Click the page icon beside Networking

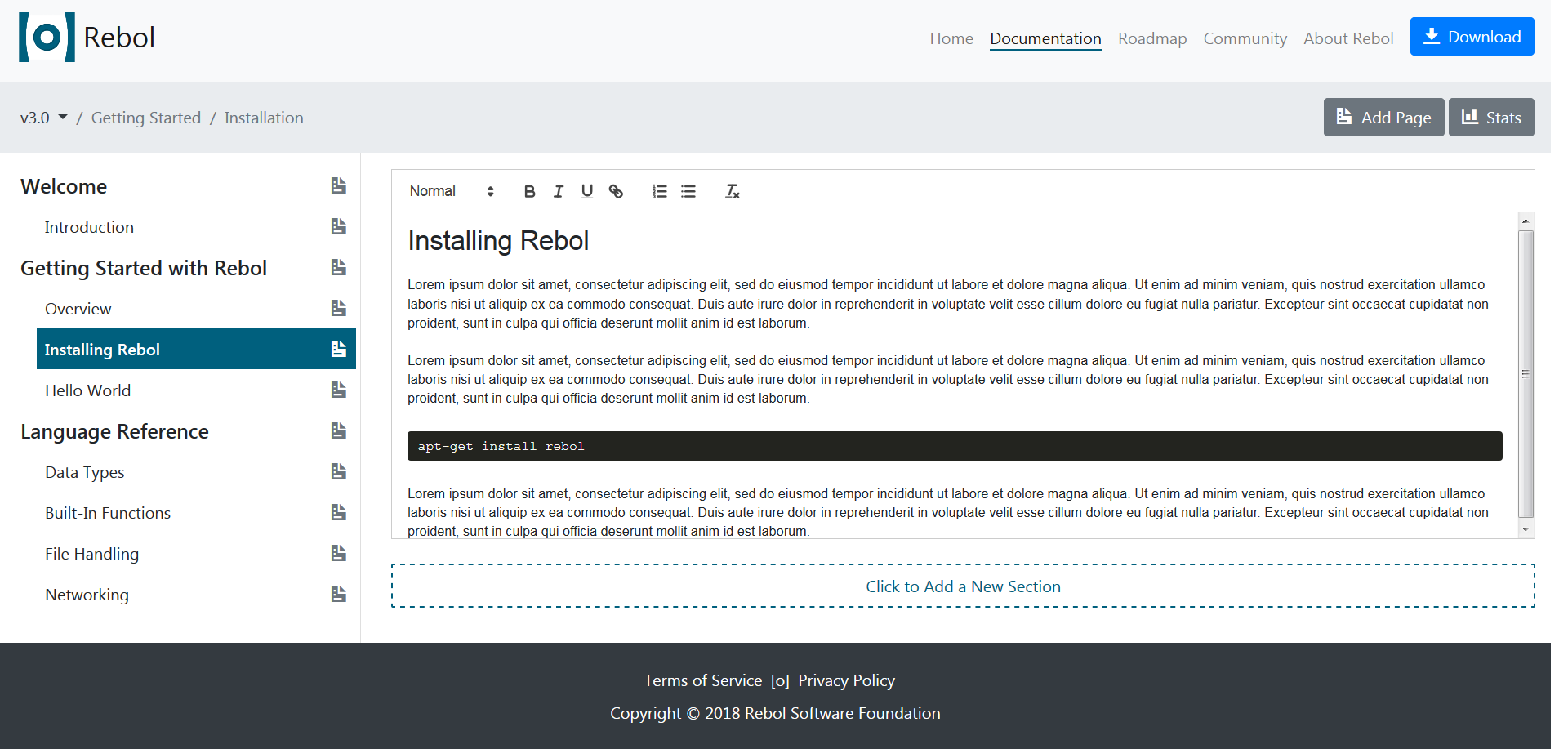(339, 594)
